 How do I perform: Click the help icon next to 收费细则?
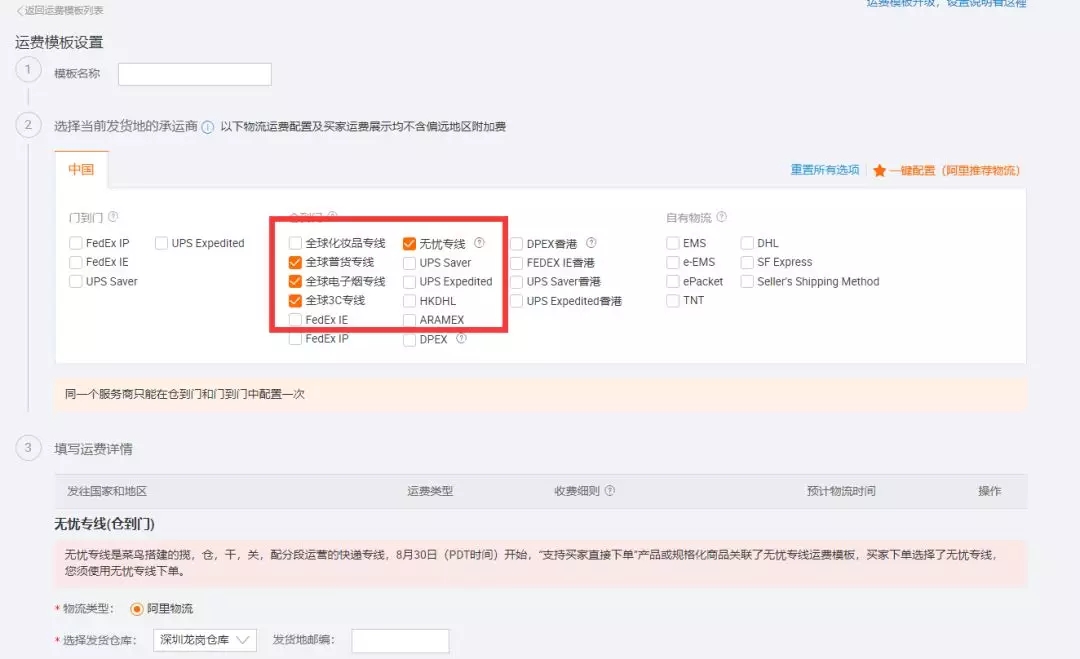tap(610, 490)
